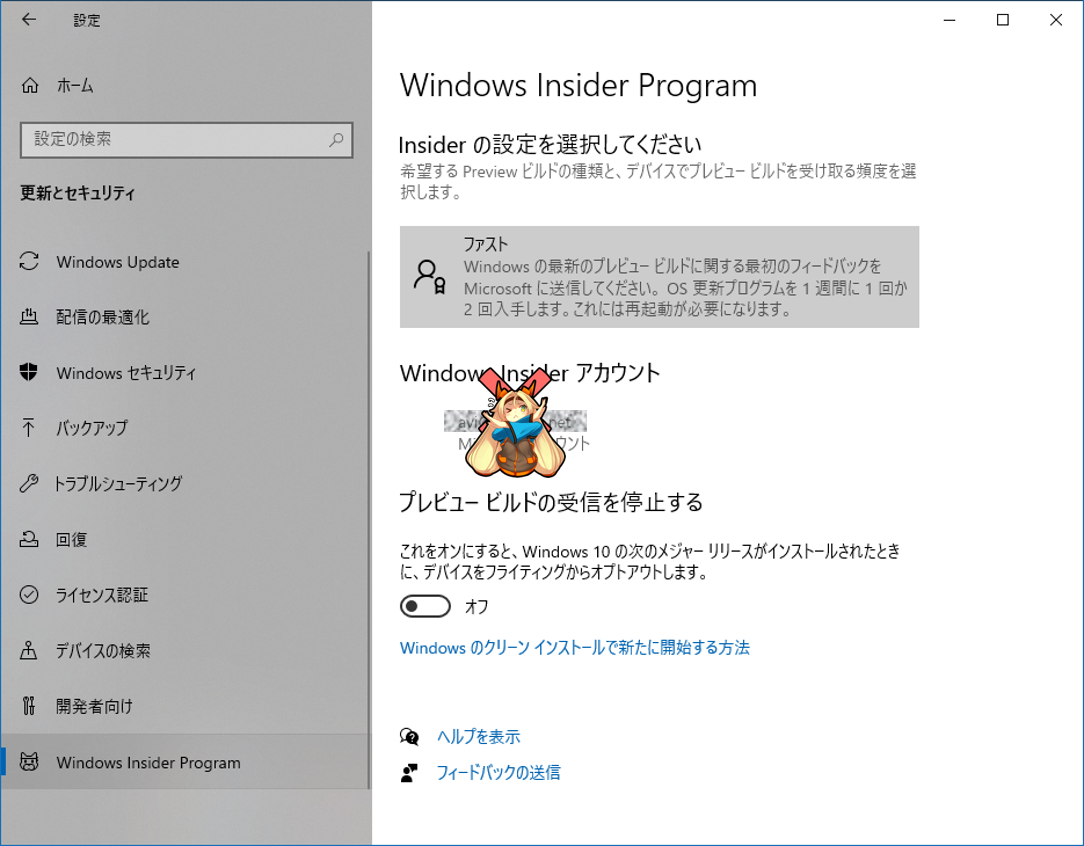The width and height of the screenshot is (1084, 846).
Task: Click the search magnifier icon
Action: click(x=336, y=140)
